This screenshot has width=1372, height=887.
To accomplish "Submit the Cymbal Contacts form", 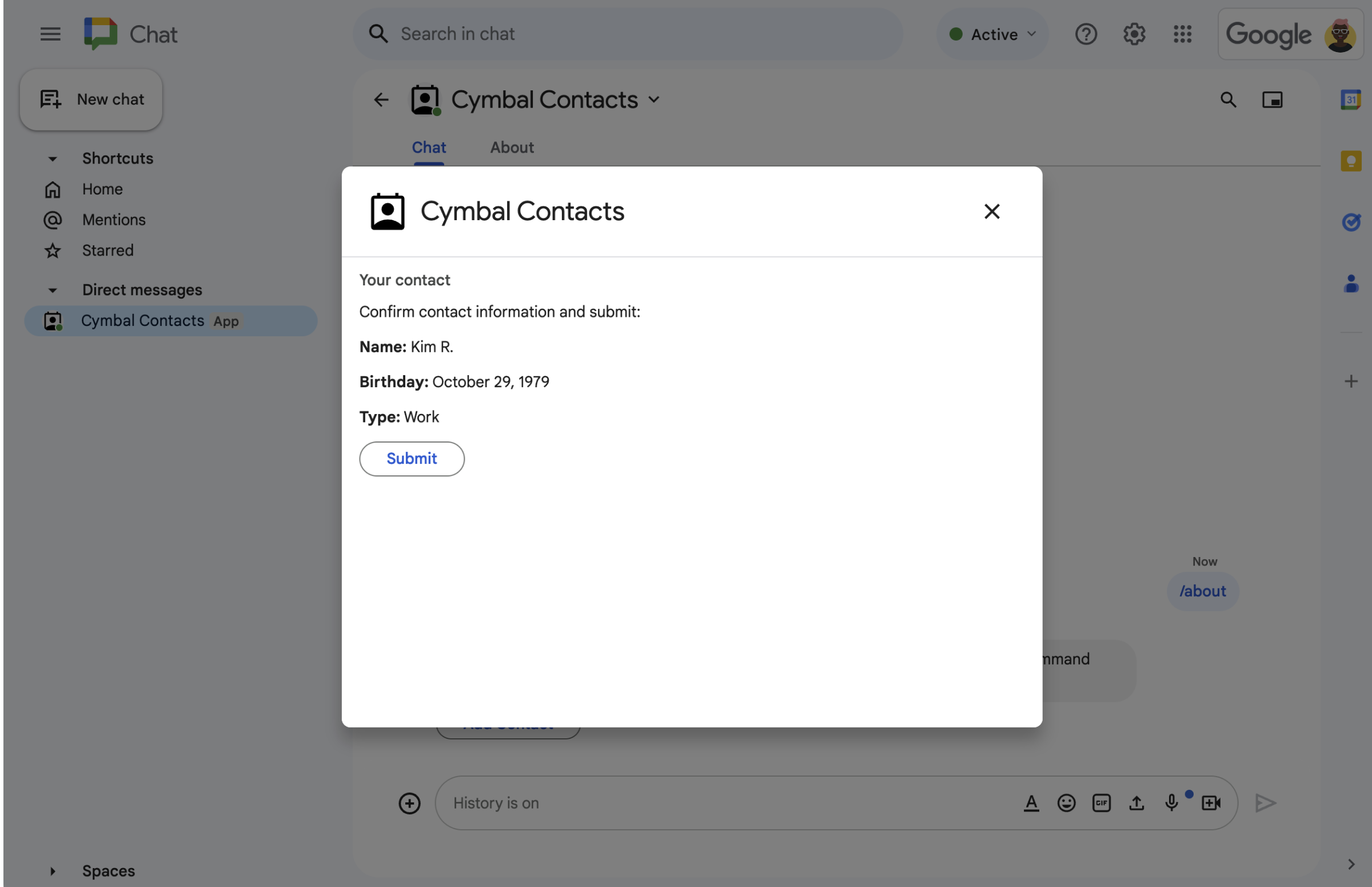I will pyautogui.click(x=411, y=458).
